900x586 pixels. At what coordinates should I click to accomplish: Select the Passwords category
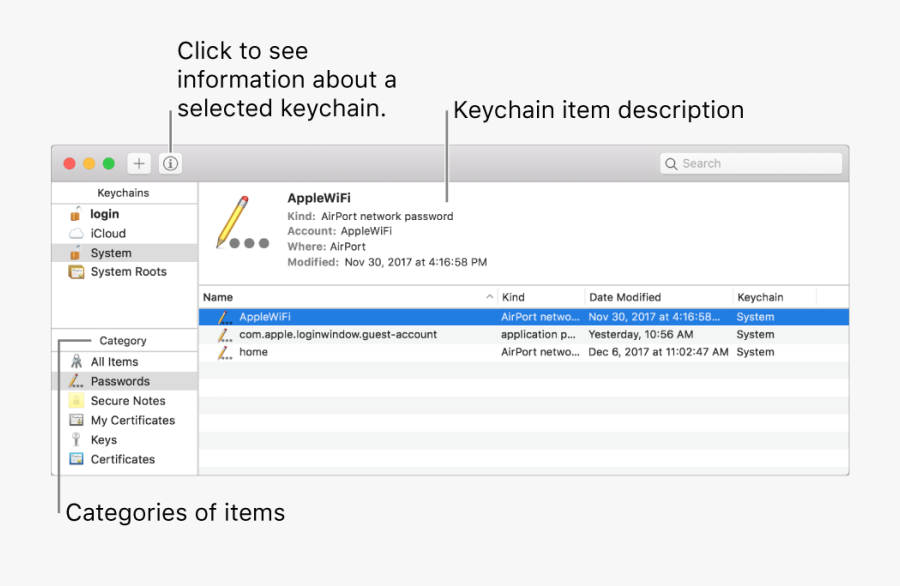125,381
